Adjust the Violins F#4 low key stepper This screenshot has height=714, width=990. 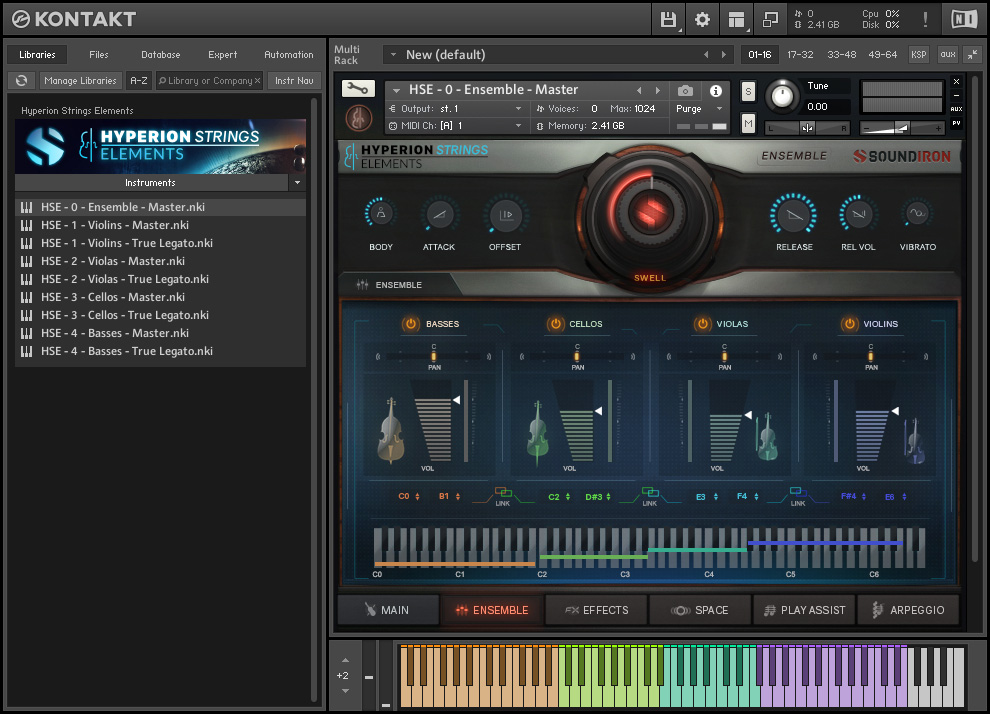tap(864, 497)
